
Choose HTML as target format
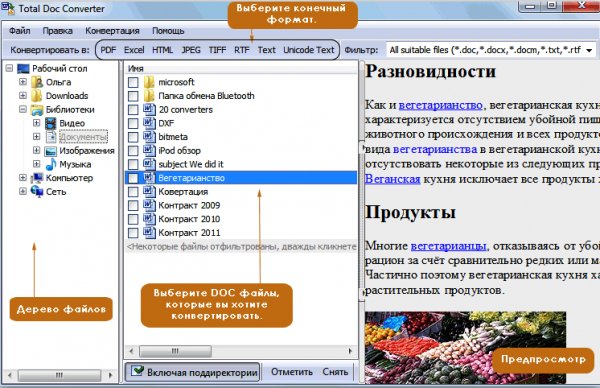point(162,50)
